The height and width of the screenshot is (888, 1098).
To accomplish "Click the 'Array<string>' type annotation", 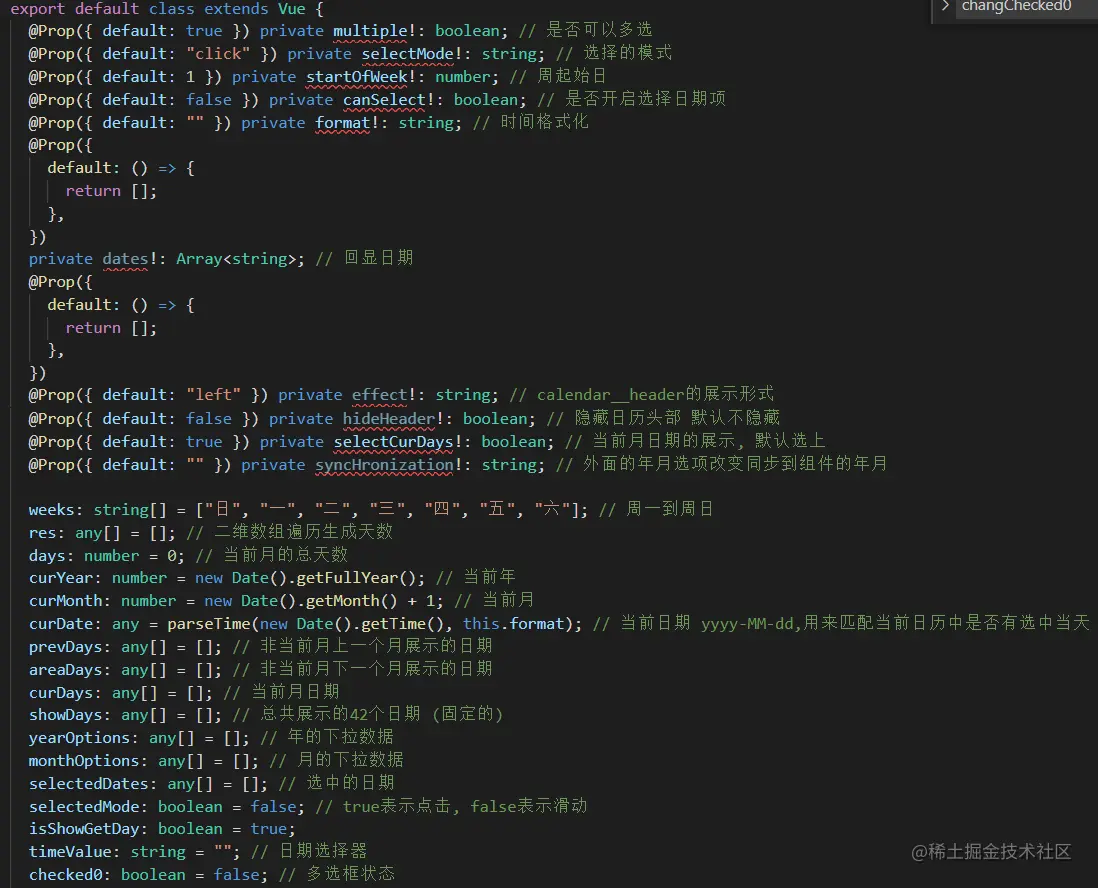I will [x=236, y=259].
